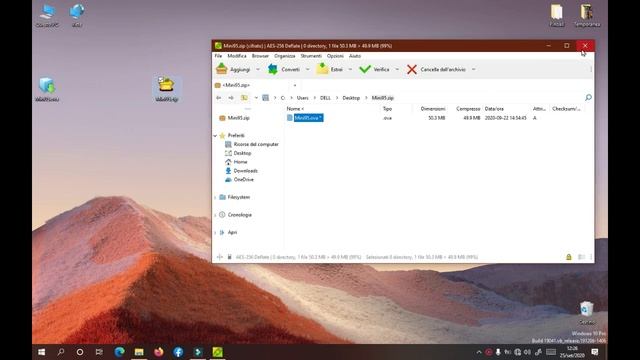Click the Estrai button label

(337, 70)
